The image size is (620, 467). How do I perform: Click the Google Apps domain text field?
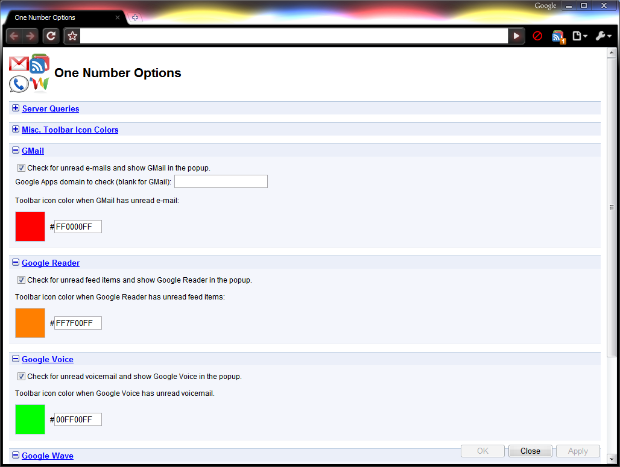(x=221, y=182)
